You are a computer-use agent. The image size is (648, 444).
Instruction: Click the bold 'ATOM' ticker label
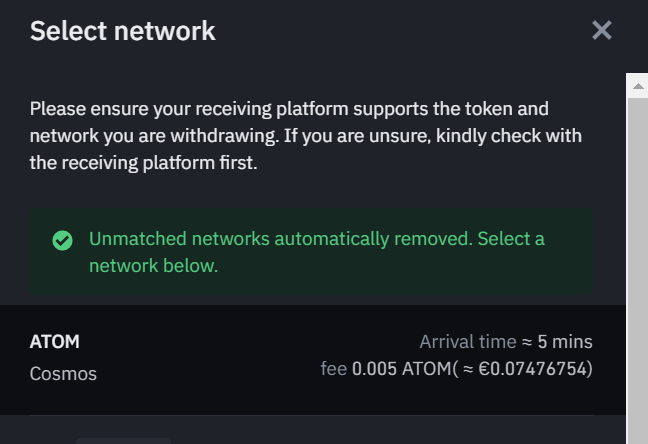[55, 342]
